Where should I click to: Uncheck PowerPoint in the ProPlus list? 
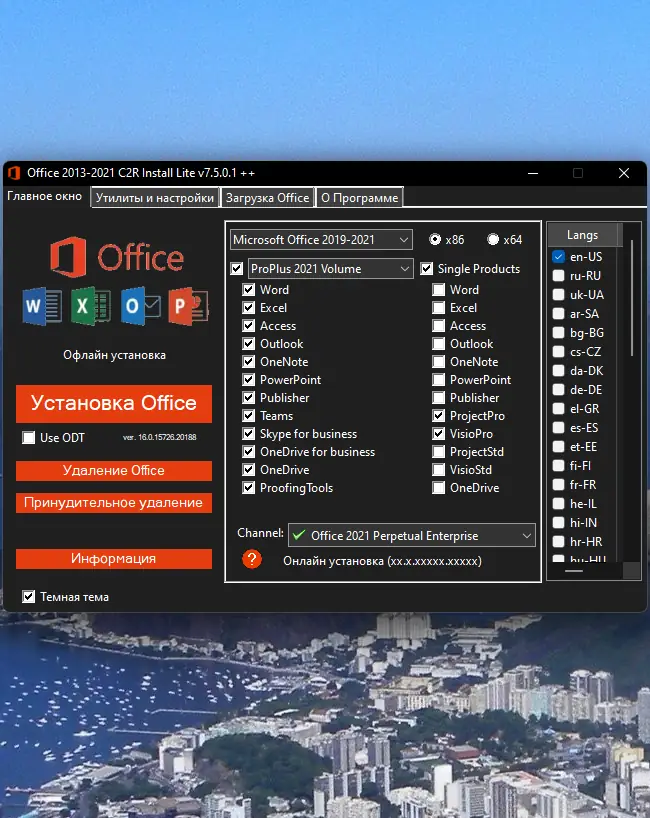tap(249, 380)
